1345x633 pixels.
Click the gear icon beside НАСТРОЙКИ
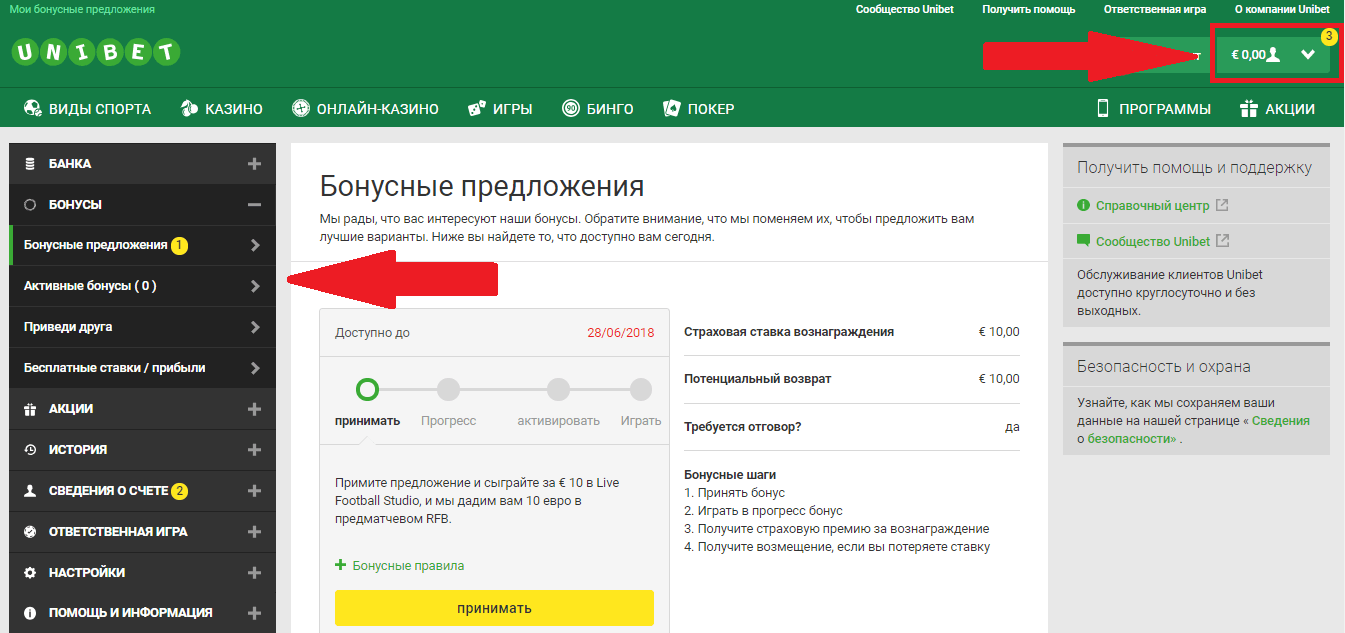pyautogui.click(x=30, y=573)
